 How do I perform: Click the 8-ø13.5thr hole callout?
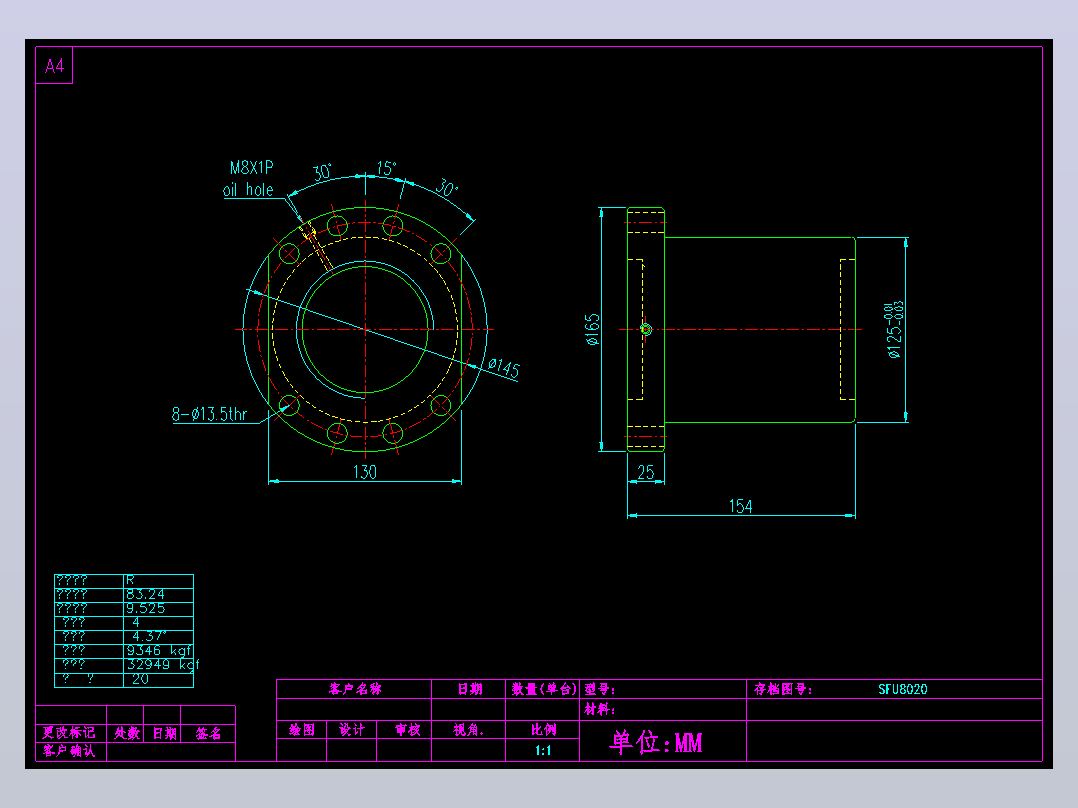pyautogui.click(x=209, y=414)
